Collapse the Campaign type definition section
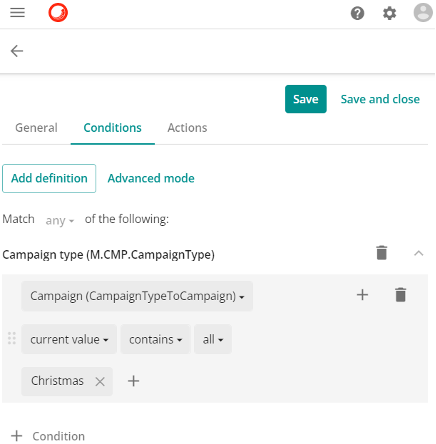Image resolution: width=436 pixels, height=444 pixels. tap(419, 253)
